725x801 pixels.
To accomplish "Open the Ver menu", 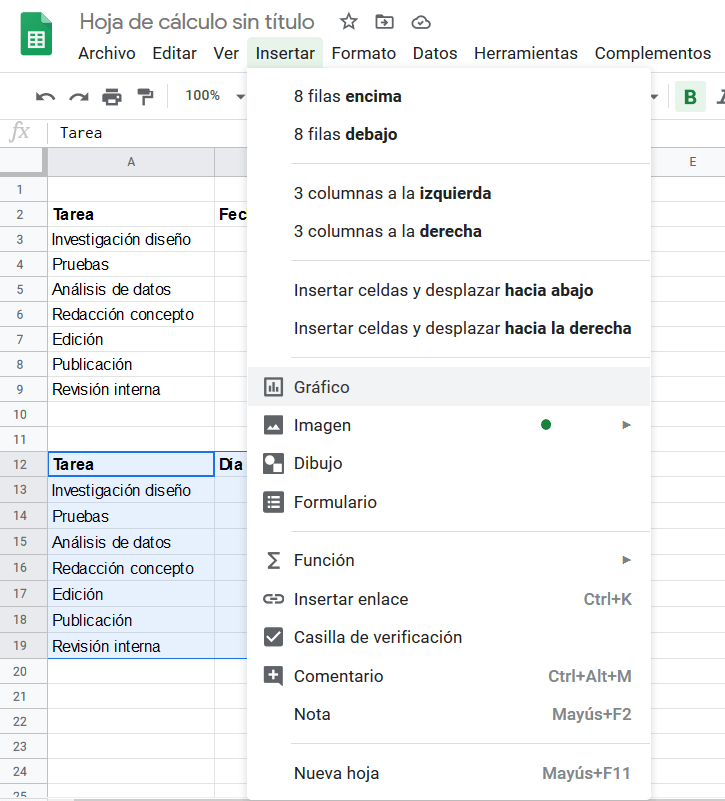I will tap(226, 53).
